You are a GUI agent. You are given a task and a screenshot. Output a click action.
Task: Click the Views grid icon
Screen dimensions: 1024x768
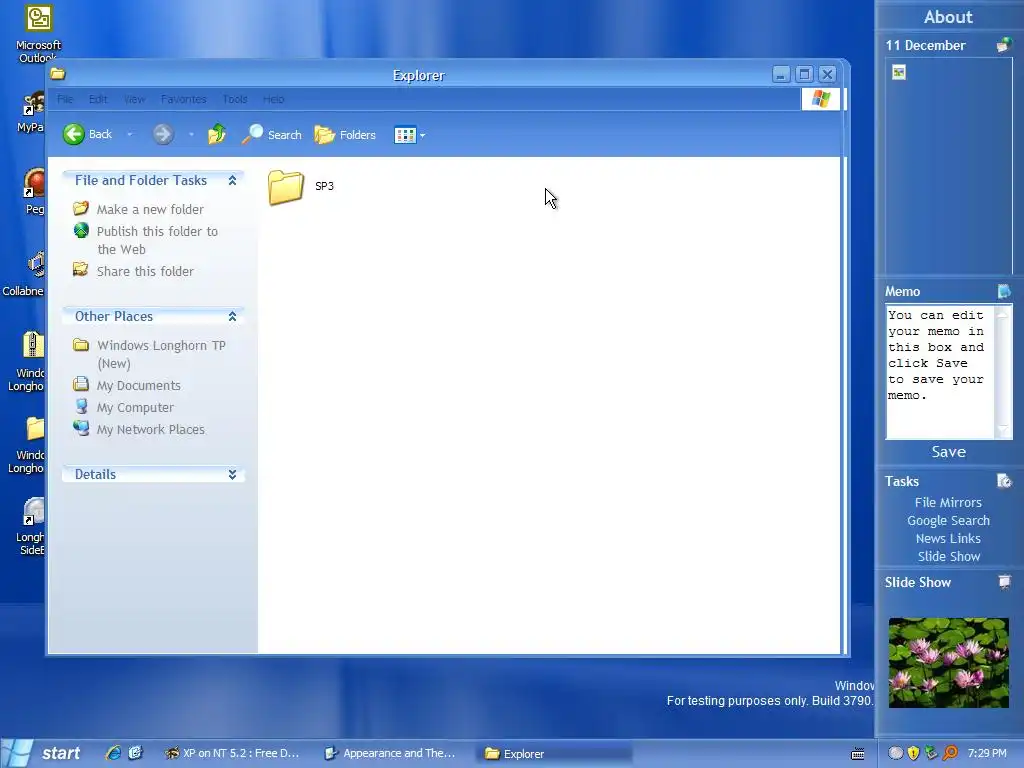pos(405,135)
